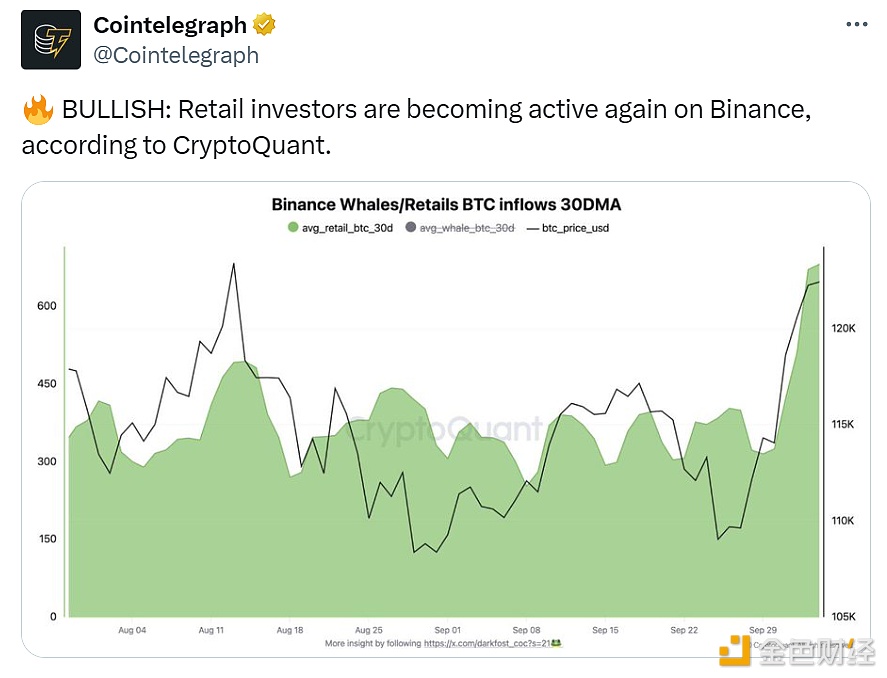This screenshot has width=887, height=678.
Task: Click the gray whale legend dot
Action: tap(411, 228)
